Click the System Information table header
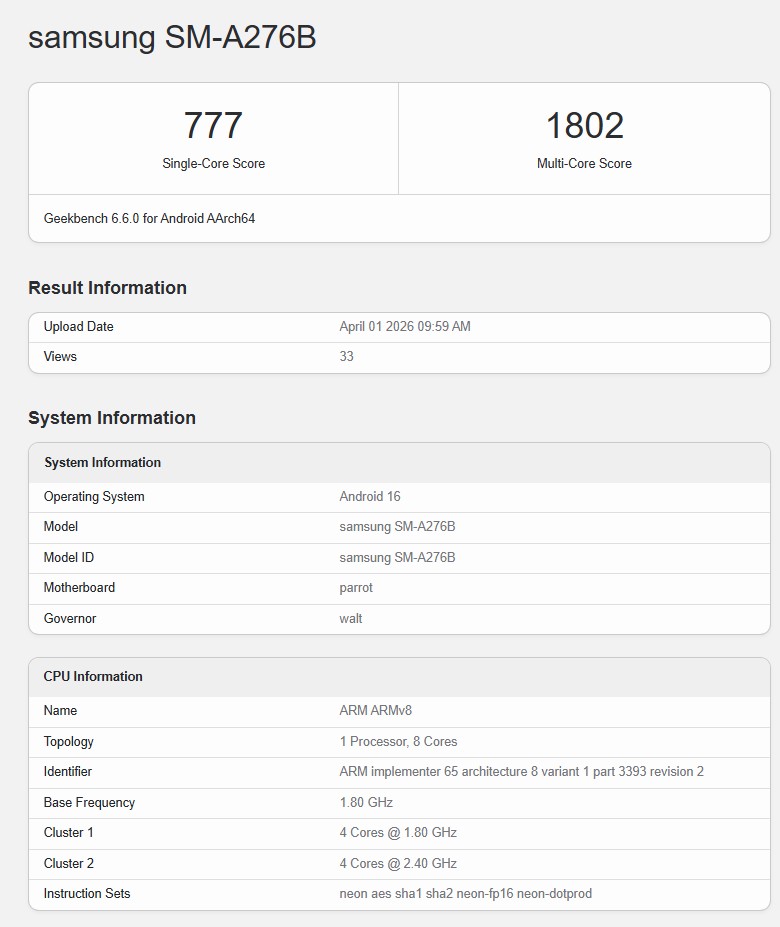The width and height of the screenshot is (780, 927). point(102,463)
